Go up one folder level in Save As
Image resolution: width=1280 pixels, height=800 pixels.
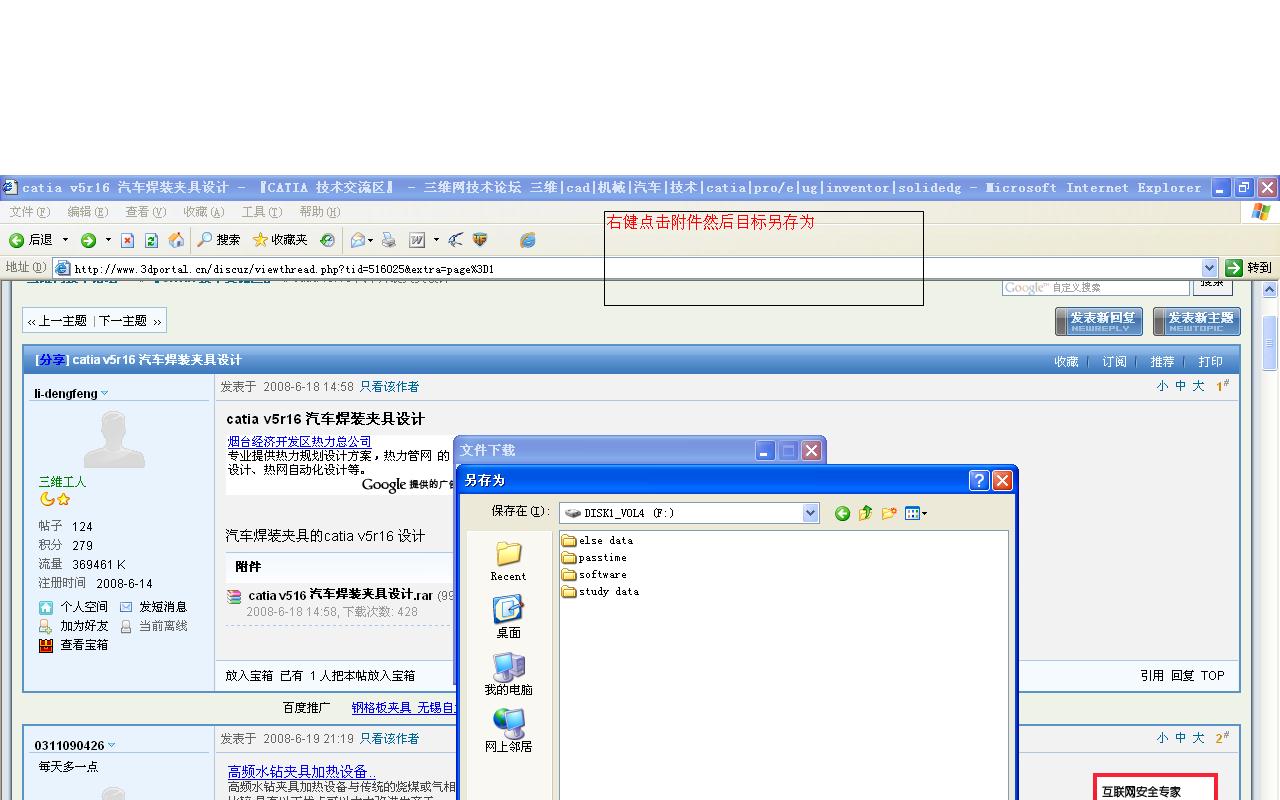tap(865, 513)
